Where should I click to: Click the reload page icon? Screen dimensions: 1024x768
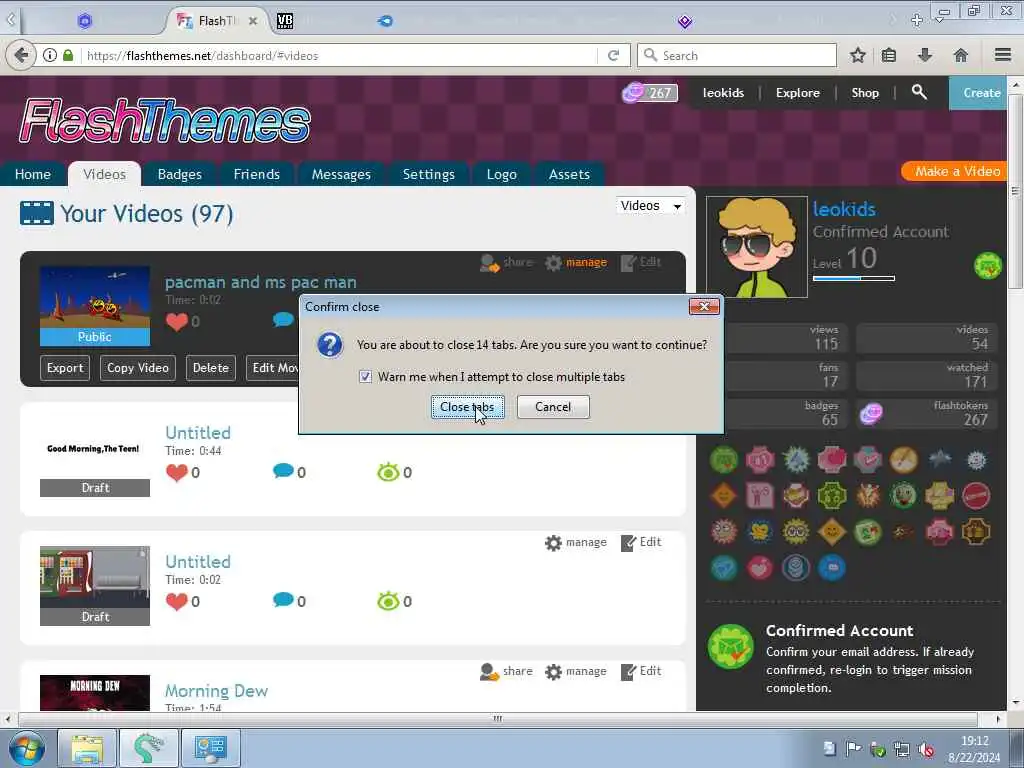pos(613,56)
